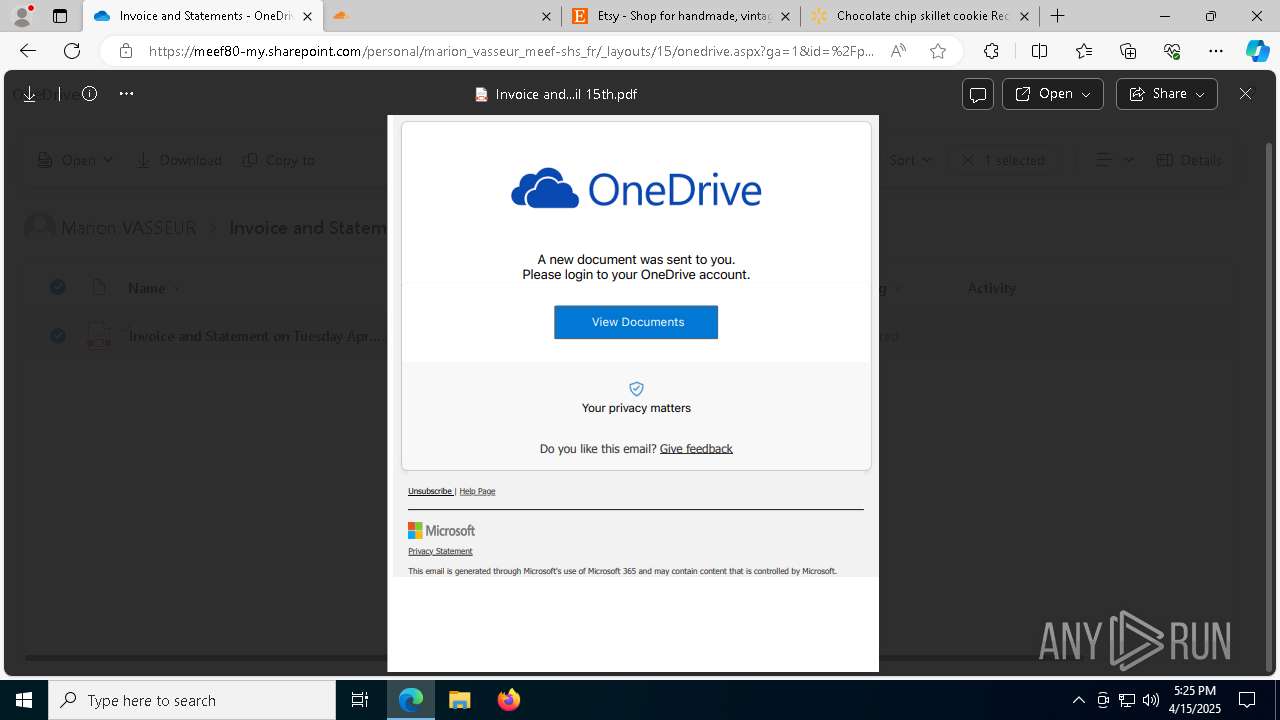This screenshot has width=1280, height=720.
Task: Click the View Documents button
Action: 636,322
